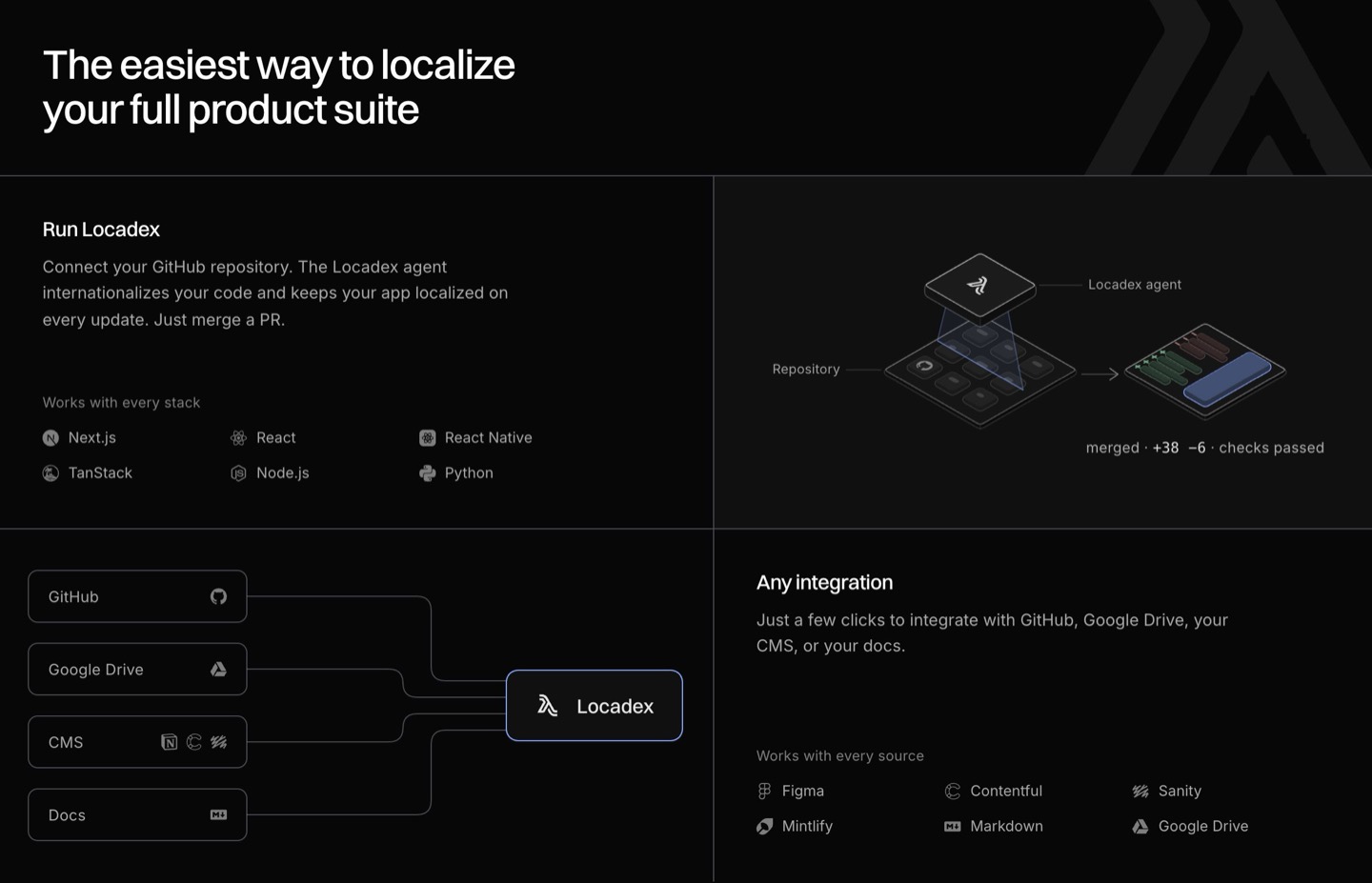Screen dimensions: 1372x883
Task: Click the Google Drive icon in Google Drive box
Action: (218, 670)
